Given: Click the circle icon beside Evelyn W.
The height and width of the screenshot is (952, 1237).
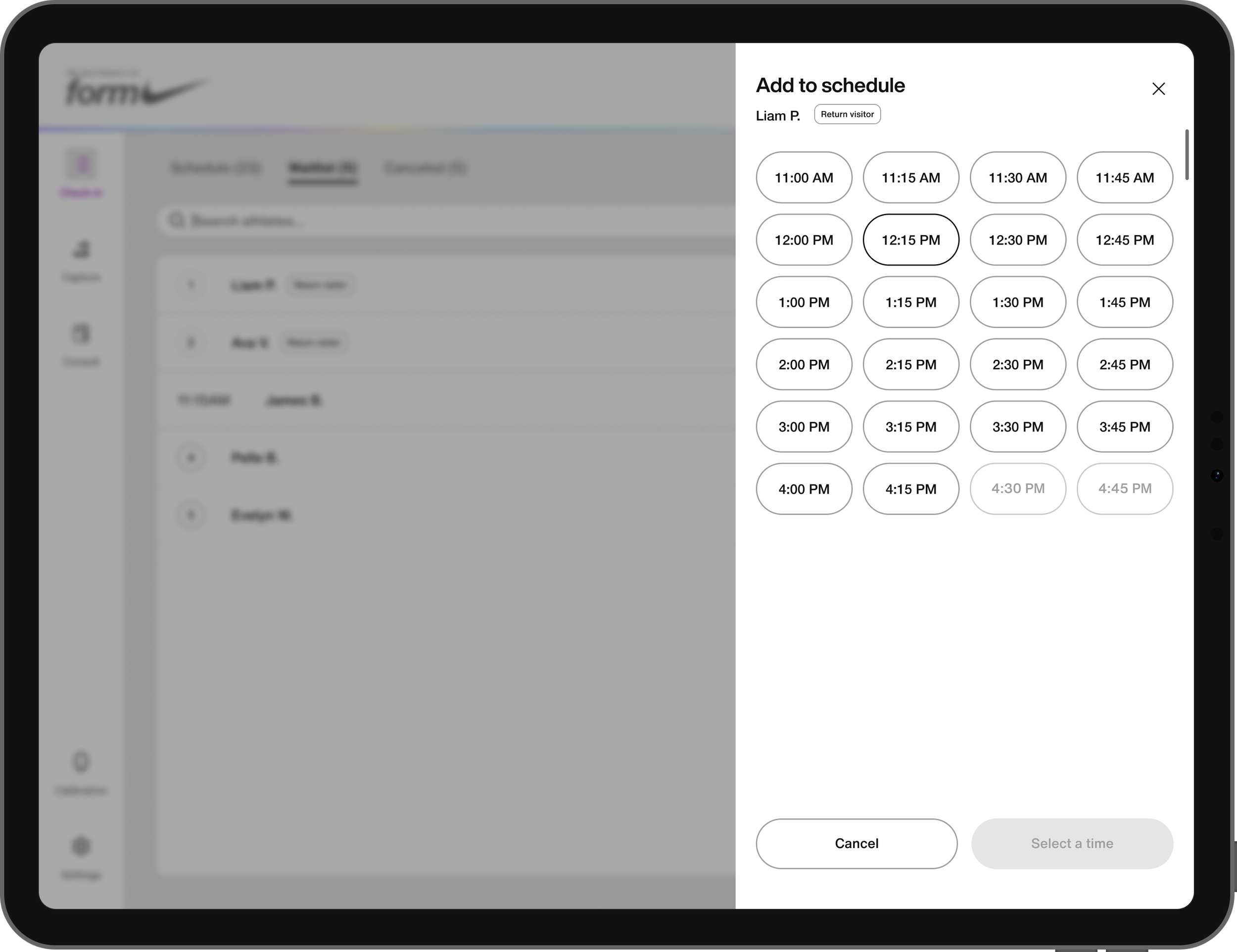Looking at the screenshot, I should [x=191, y=515].
